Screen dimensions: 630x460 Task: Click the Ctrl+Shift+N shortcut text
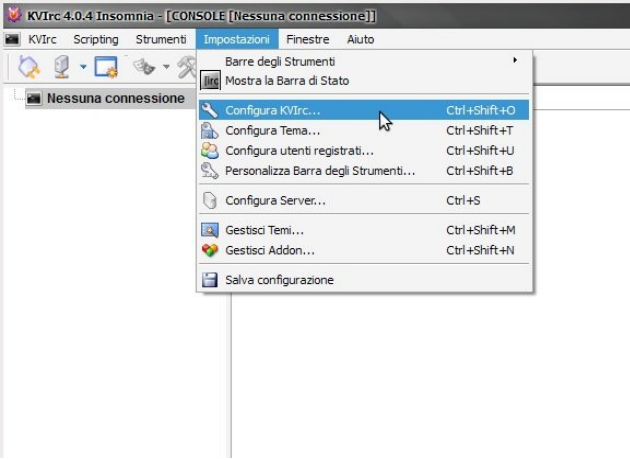[480, 250]
